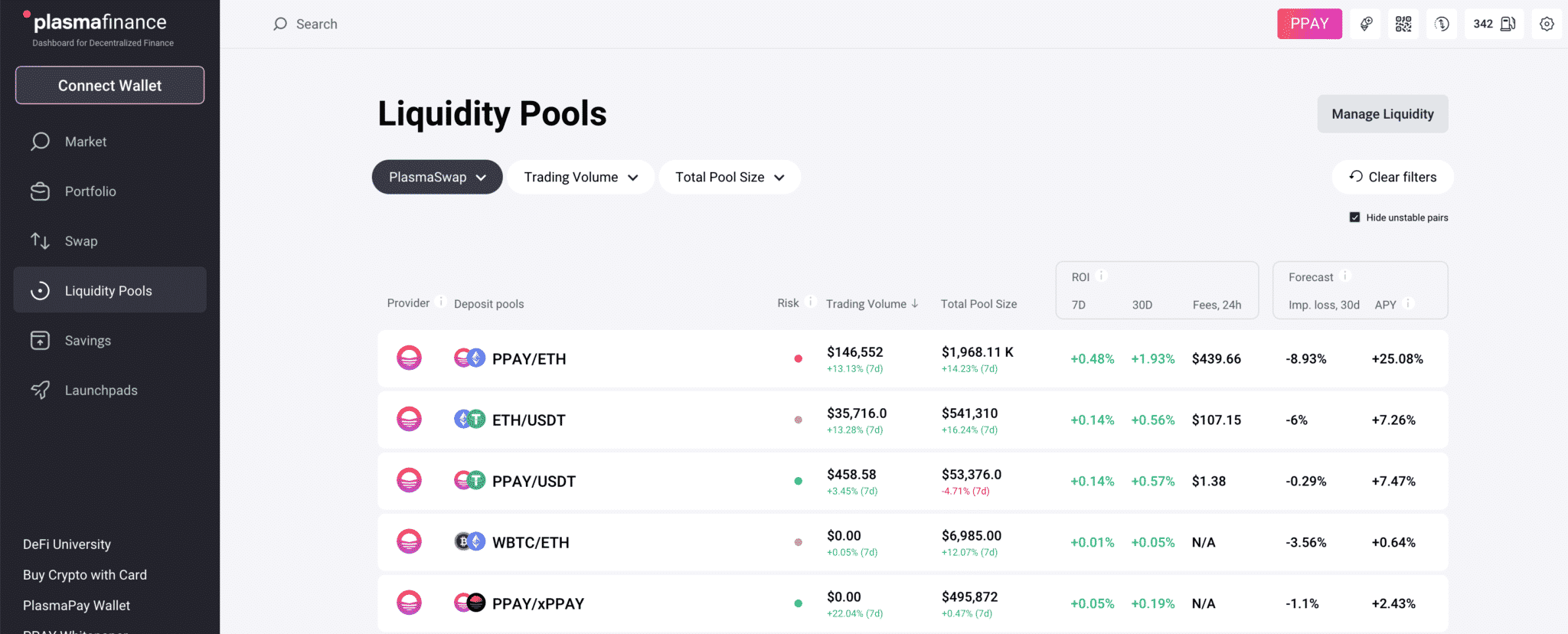Click the ROI info icon
1568x634 pixels.
[x=1102, y=276]
